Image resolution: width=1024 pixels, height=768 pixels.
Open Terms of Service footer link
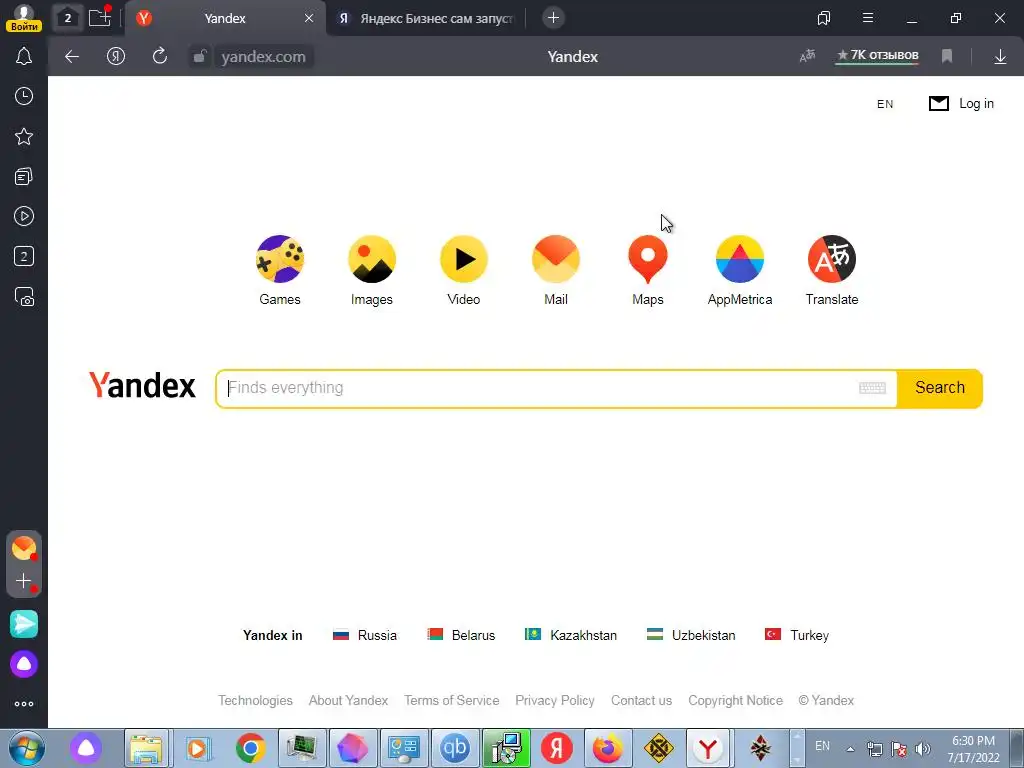click(x=451, y=700)
